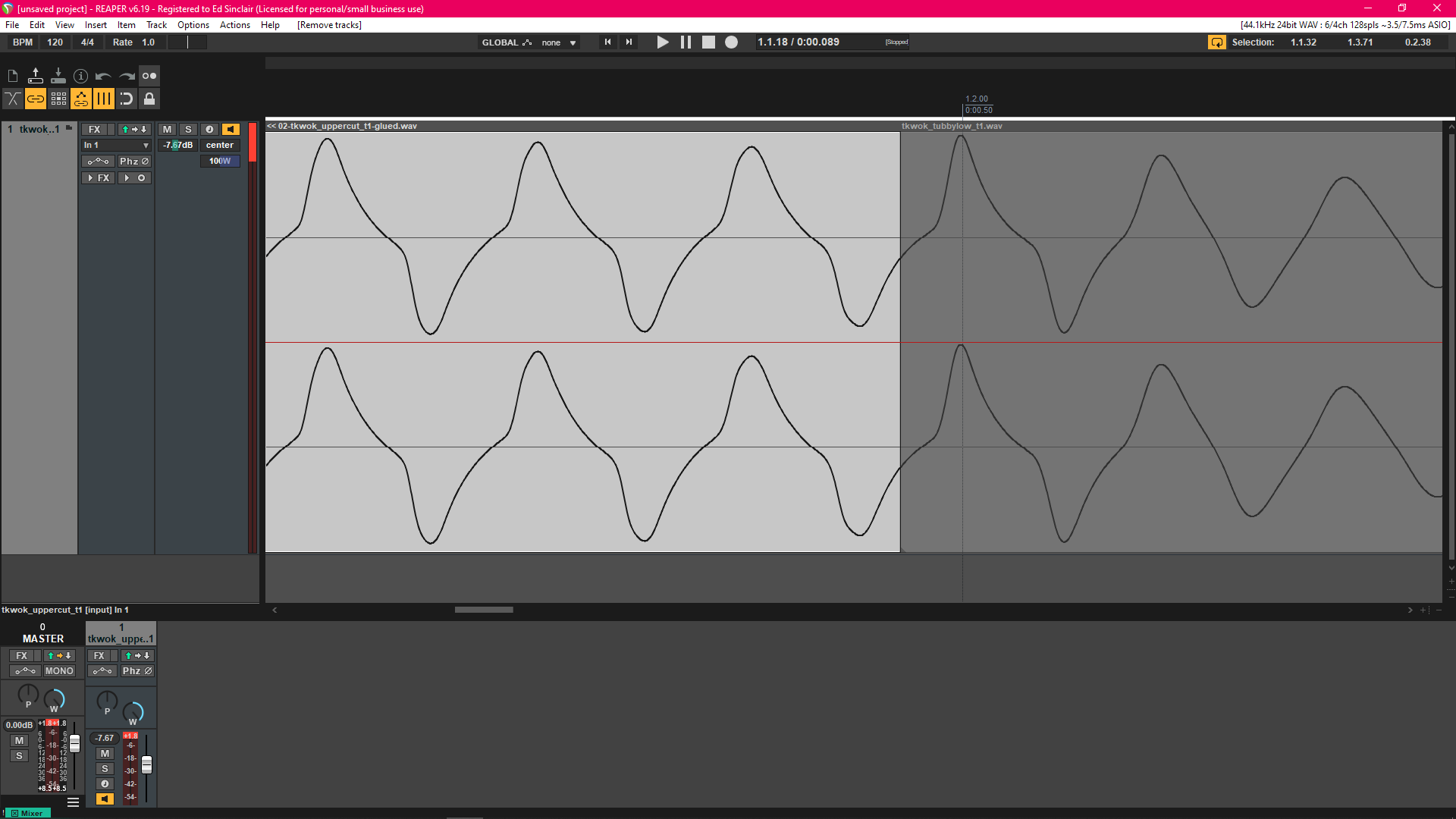Click the New Project document icon
This screenshot has height=819, width=1456.
tap(13, 76)
